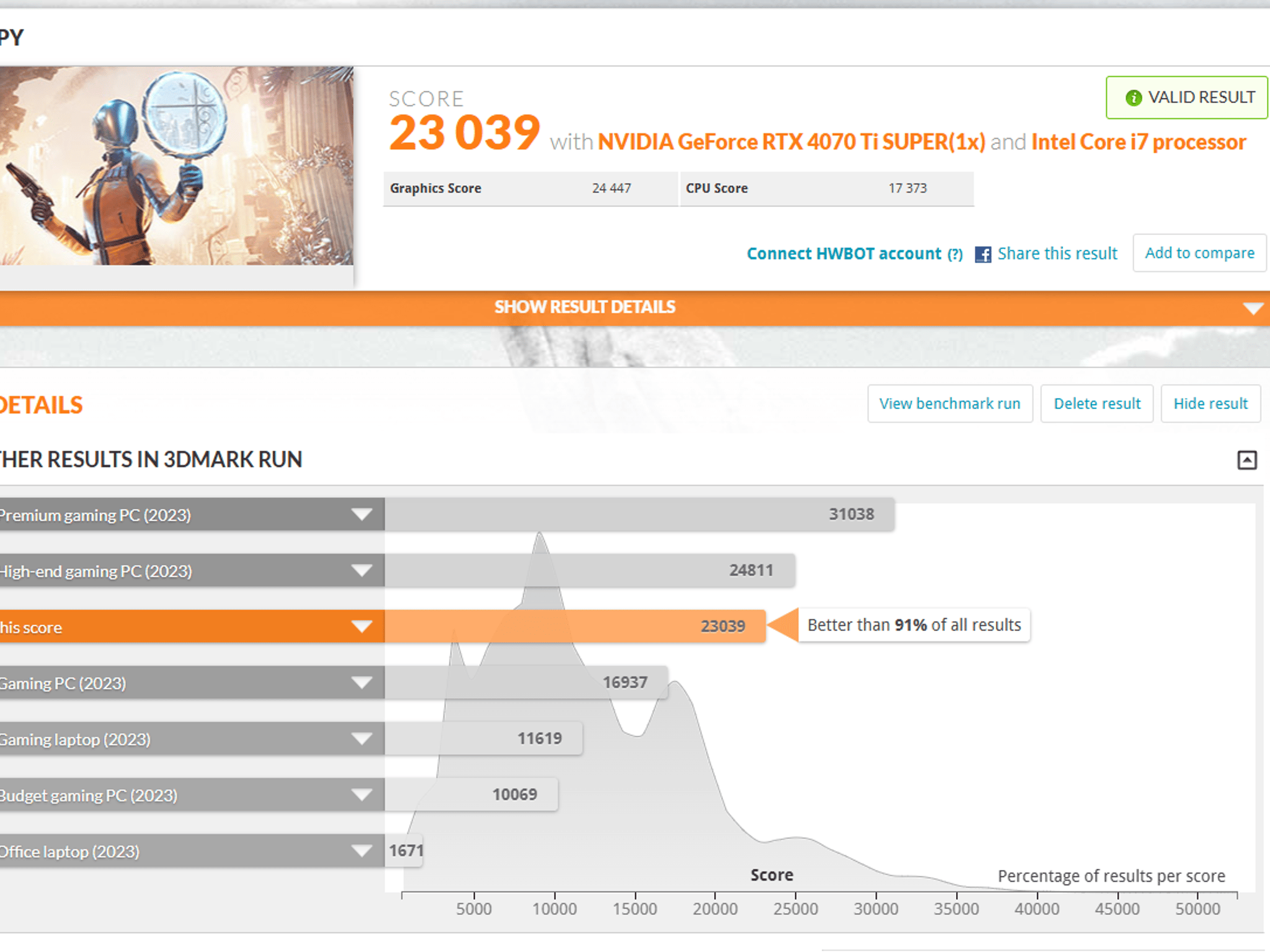
Task: Click the View benchmark run button
Action: [x=950, y=403]
